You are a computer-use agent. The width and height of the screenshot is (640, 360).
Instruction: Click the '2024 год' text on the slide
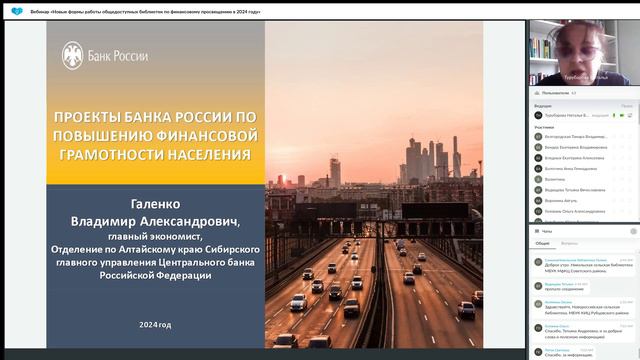tap(155, 325)
